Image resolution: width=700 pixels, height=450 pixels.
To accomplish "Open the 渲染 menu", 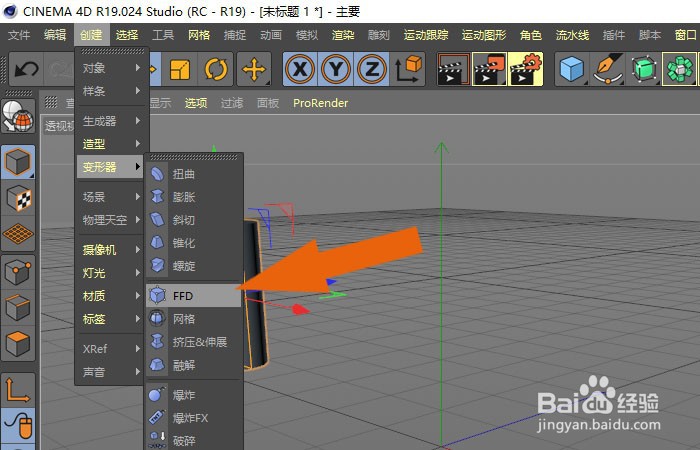I will (x=343, y=35).
